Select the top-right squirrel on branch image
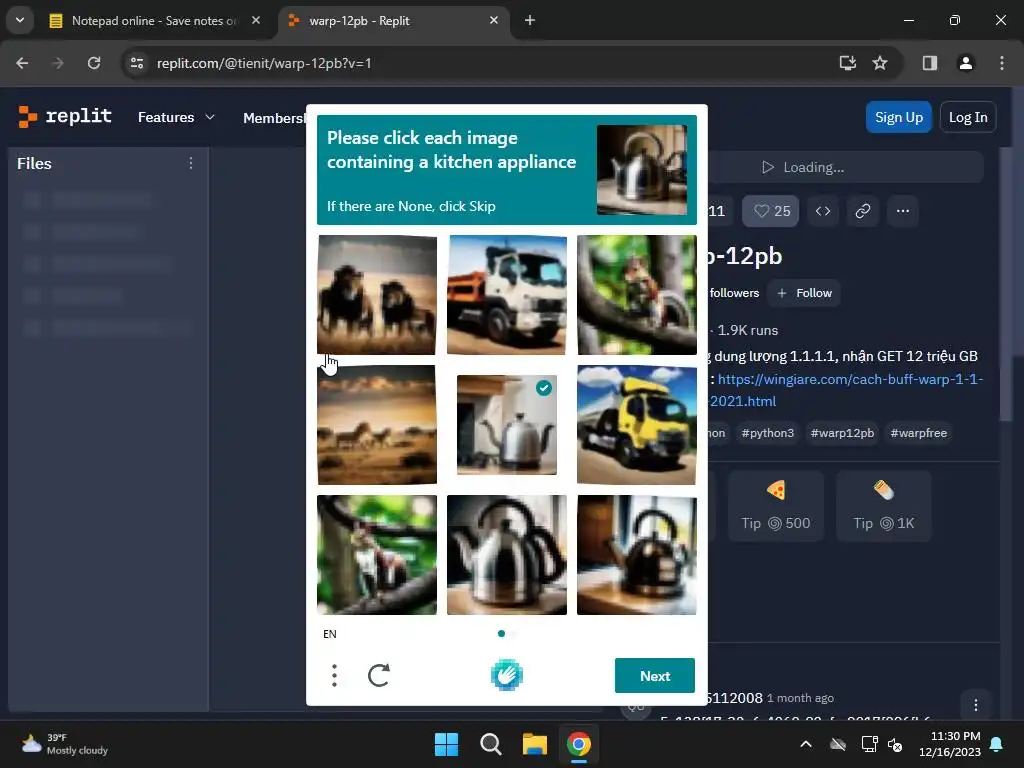Image resolution: width=1024 pixels, height=768 pixels. pyautogui.click(x=637, y=295)
